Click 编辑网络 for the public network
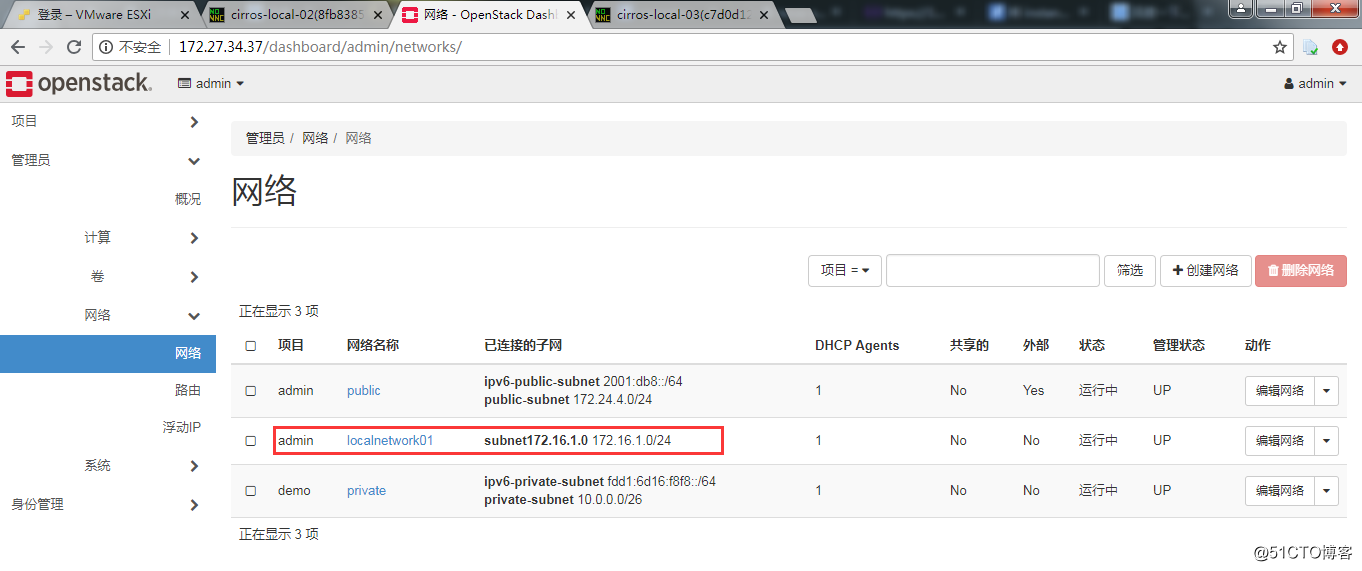This screenshot has height=571, width=1362. (1280, 391)
